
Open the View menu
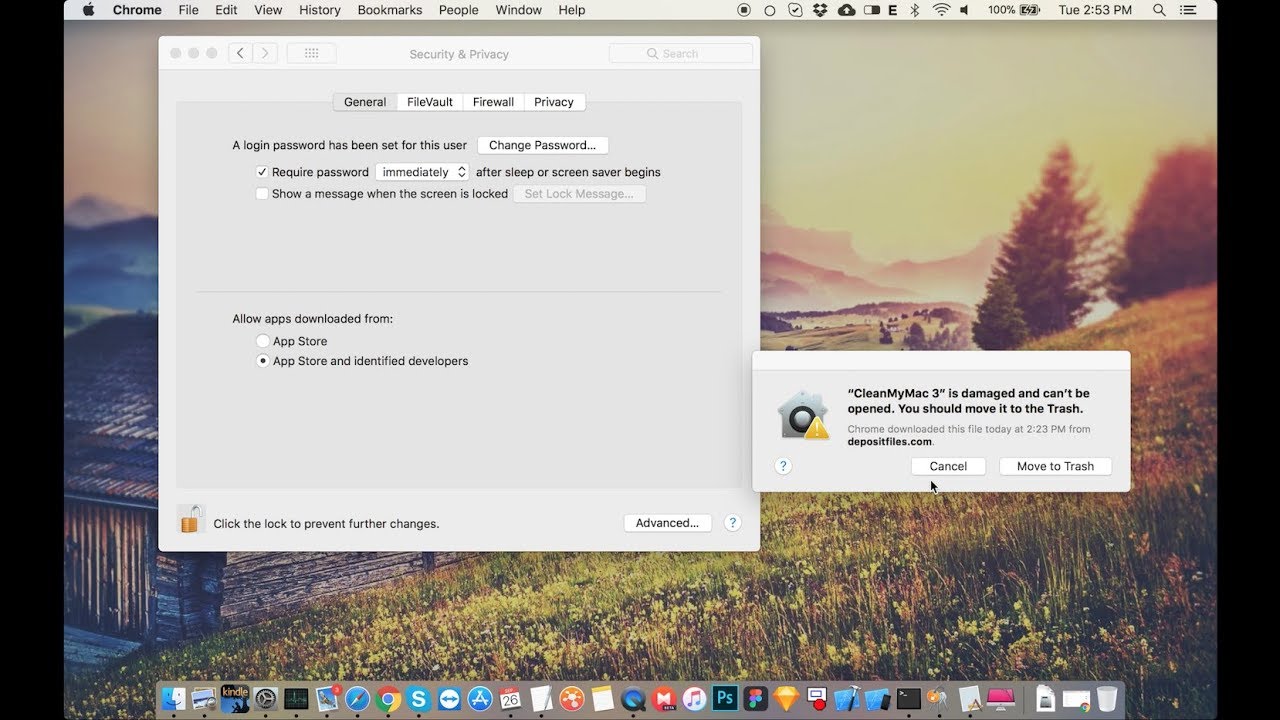tap(268, 10)
